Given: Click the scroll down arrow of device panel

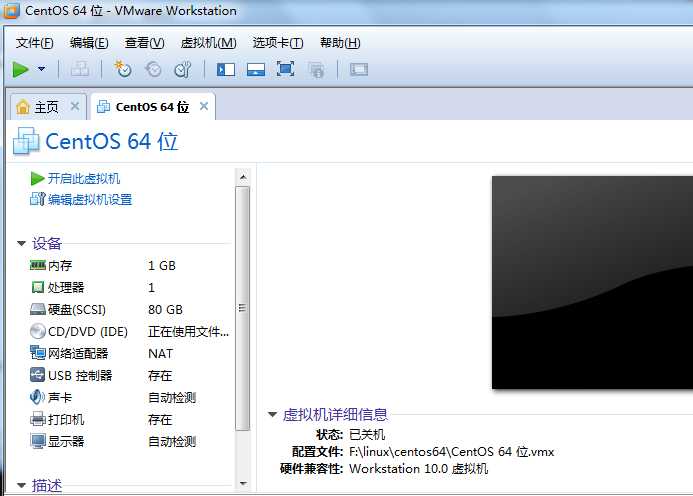Looking at the screenshot, I should 243,483.
